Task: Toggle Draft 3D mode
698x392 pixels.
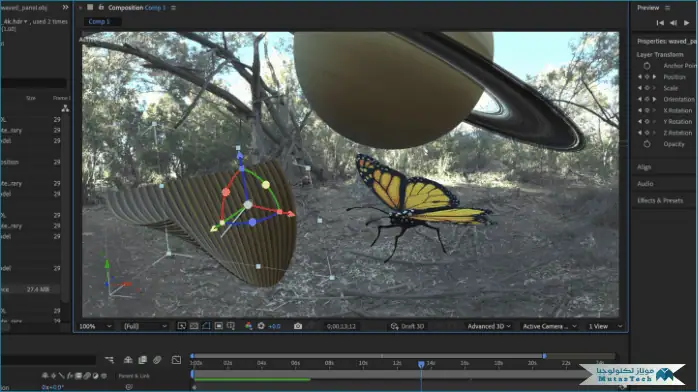Action: coord(407,326)
